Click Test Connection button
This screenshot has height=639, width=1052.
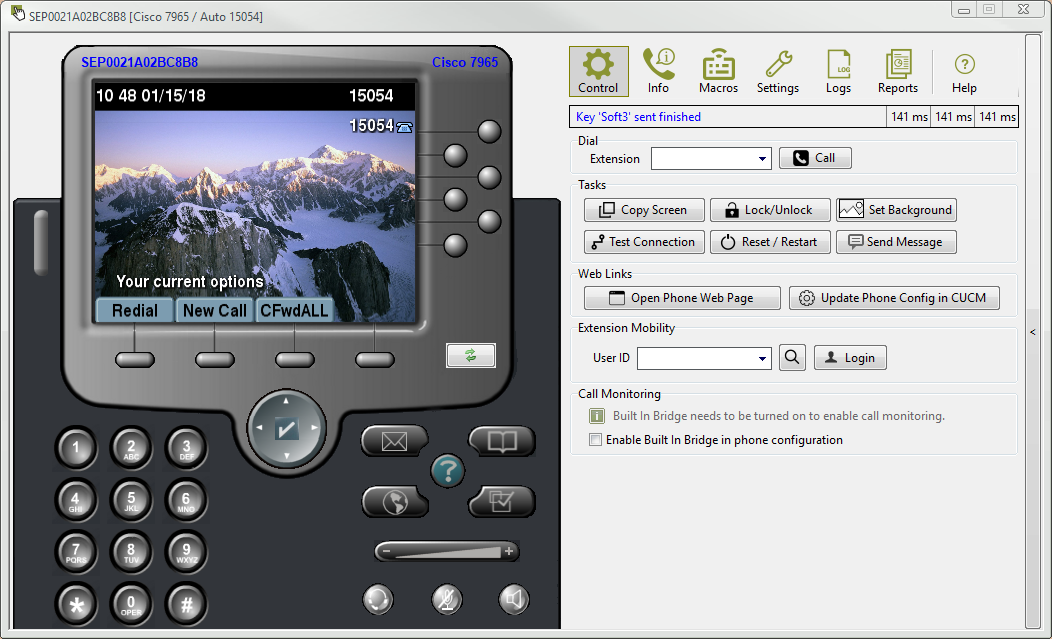pyautogui.click(x=644, y=242)
